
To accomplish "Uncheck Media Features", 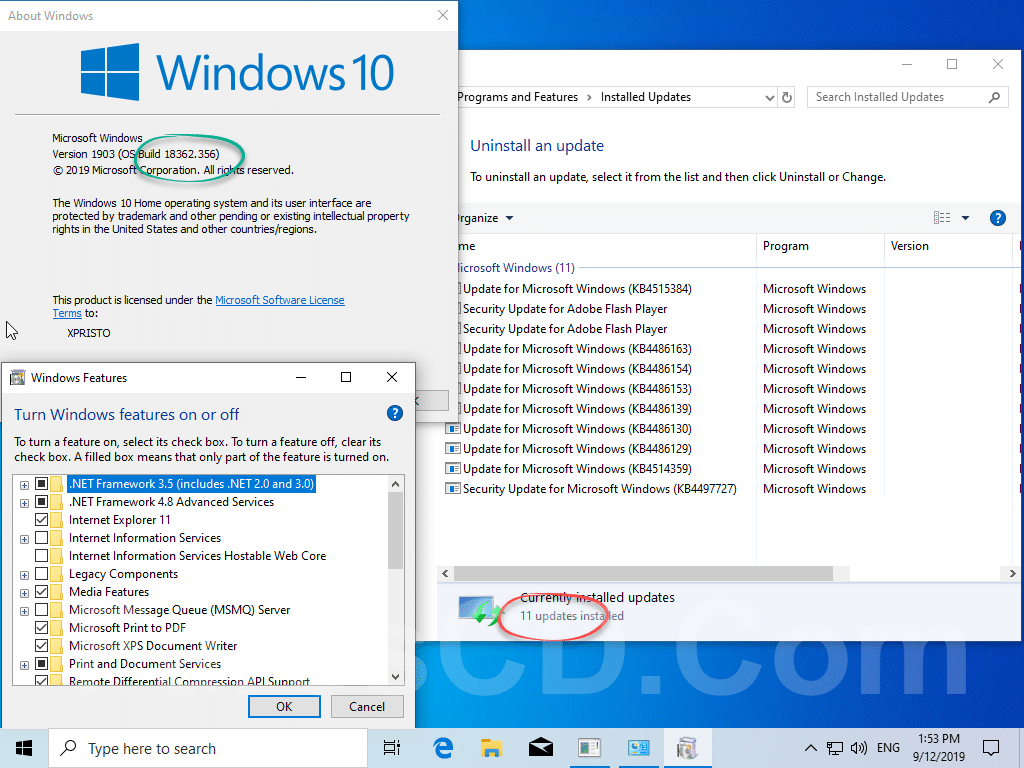I will (x=41, y=592).
